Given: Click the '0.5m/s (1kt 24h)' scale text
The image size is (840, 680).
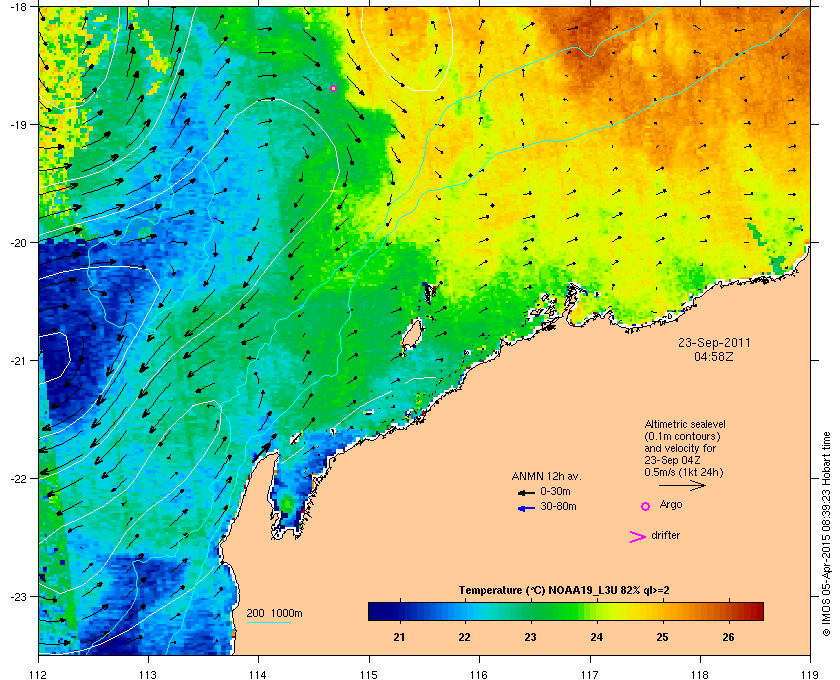Looking at the screenshot, I should (684, 473).
